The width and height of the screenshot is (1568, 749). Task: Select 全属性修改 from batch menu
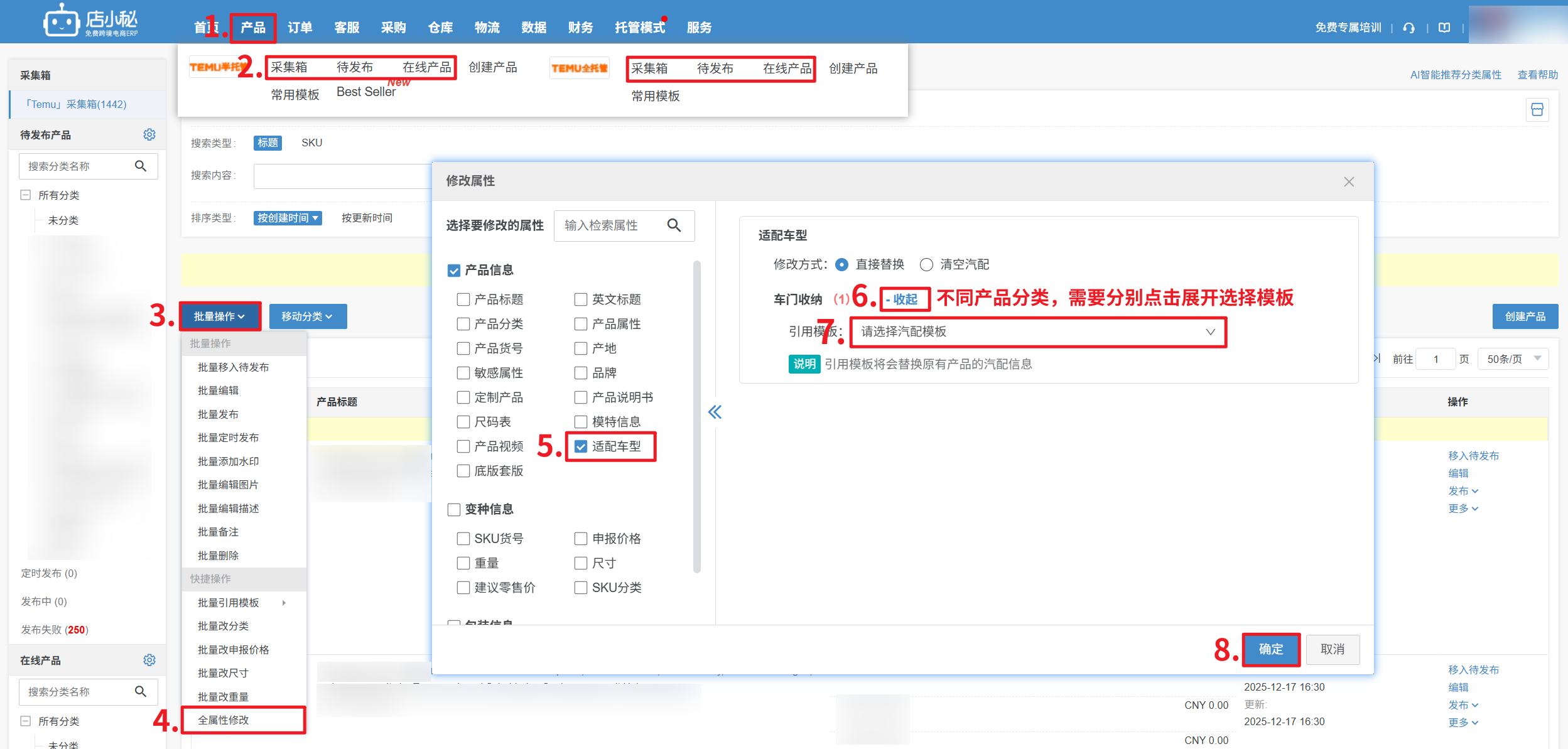pos(224,720)
